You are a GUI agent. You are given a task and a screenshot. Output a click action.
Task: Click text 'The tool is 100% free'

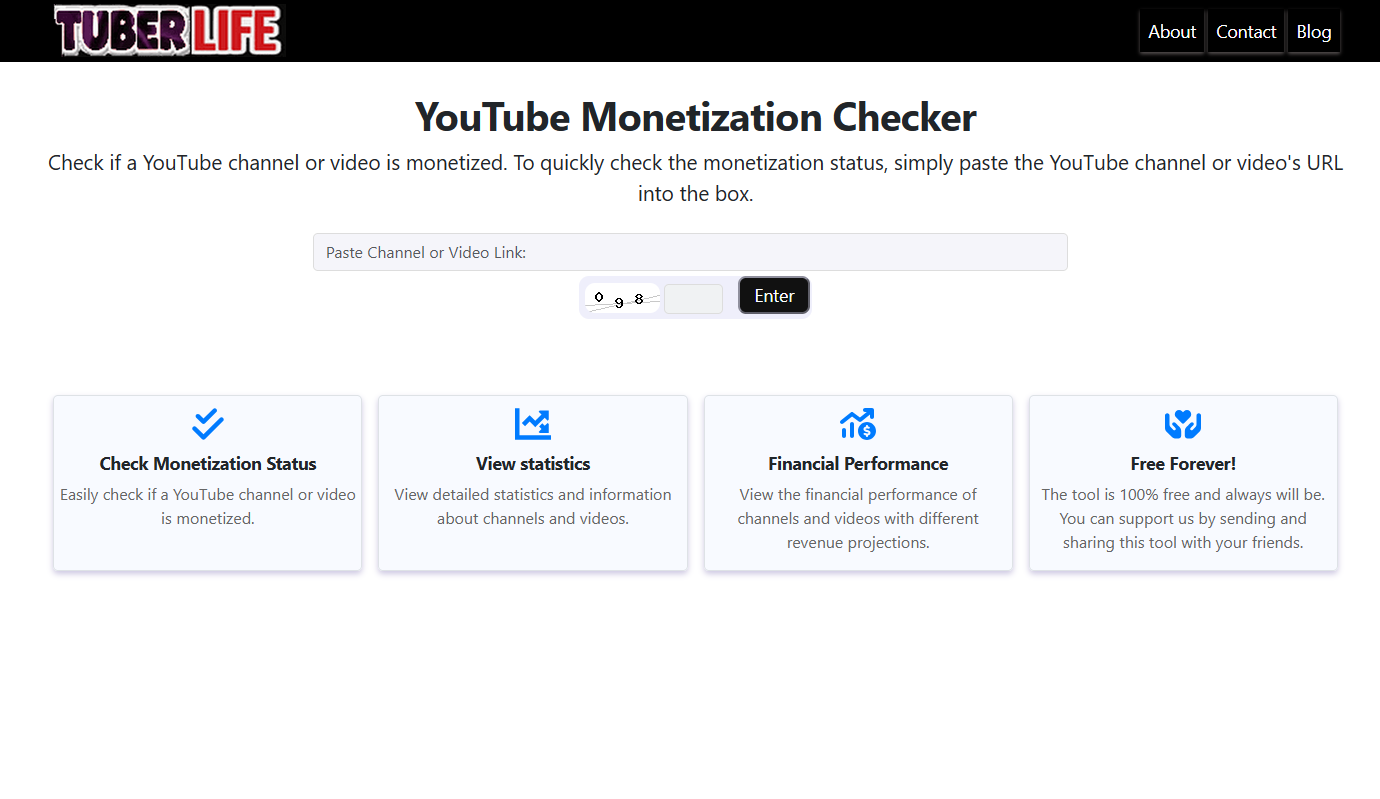point(1115,494)
